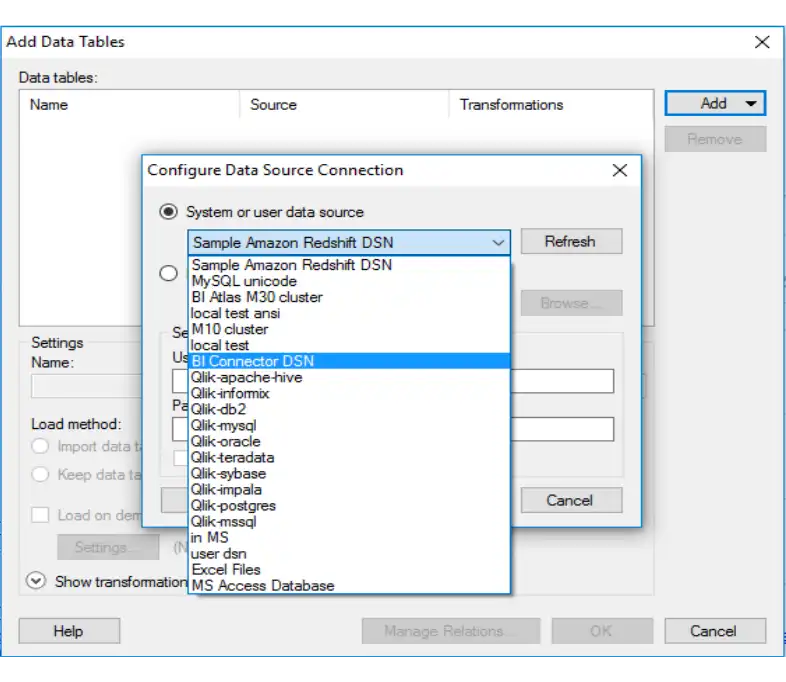Expand the Show transformations section
The height and width of the screenshot is (682, 786).
pyautogui.click(x=37, y=581)
